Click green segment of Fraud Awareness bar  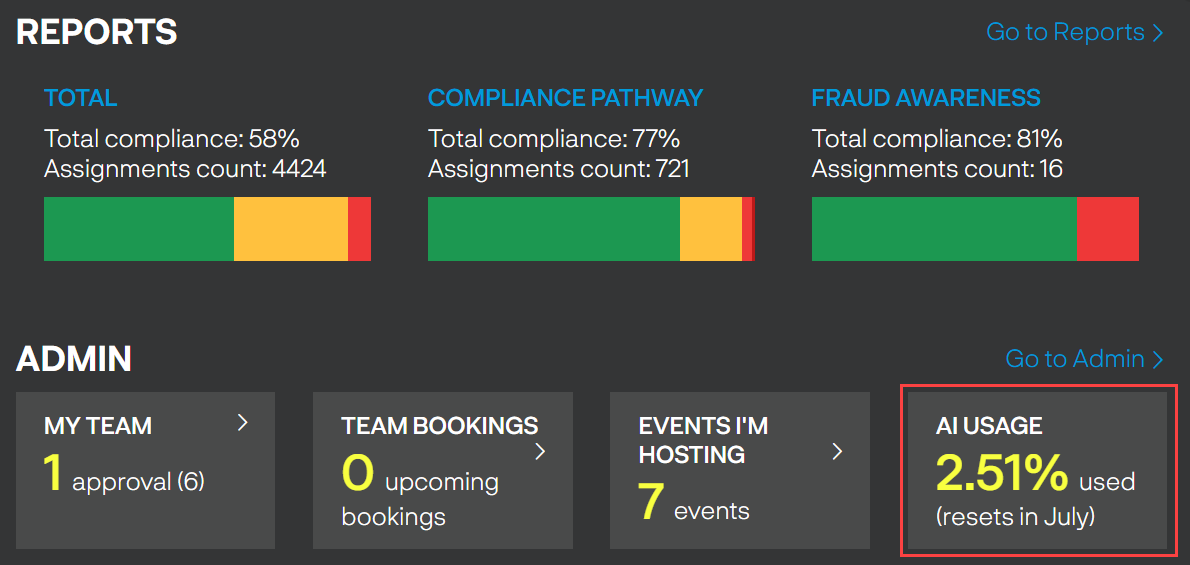coord(944,229)
